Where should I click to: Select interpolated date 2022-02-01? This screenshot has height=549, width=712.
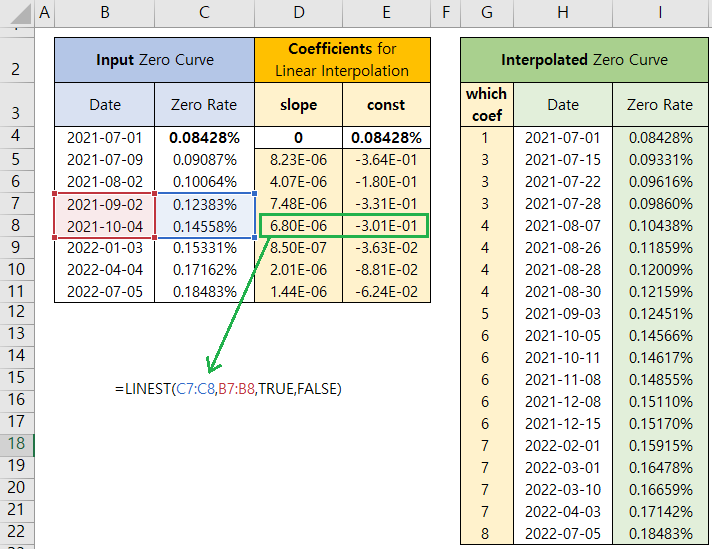(x=563, y=445)
